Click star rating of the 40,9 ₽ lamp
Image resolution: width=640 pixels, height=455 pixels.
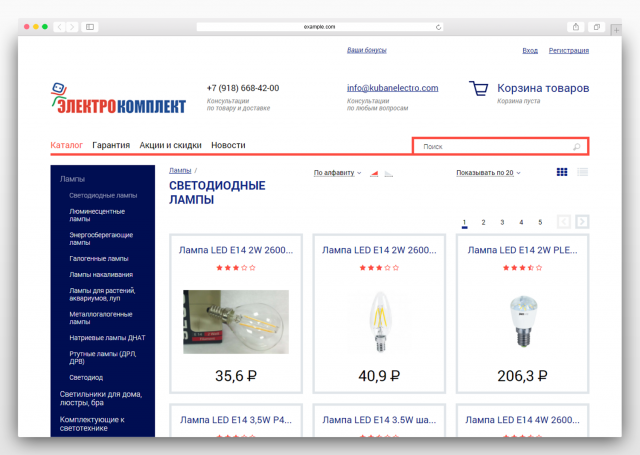379,268
